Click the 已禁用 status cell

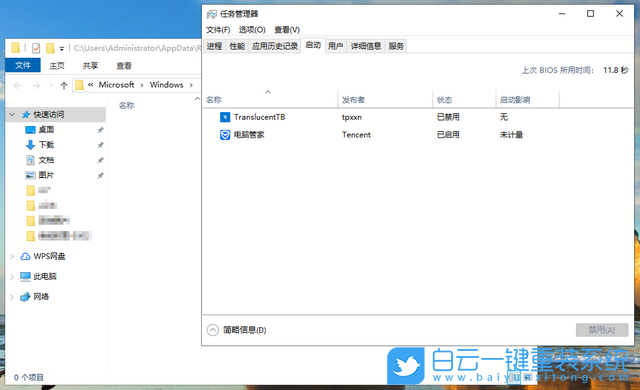448,117
